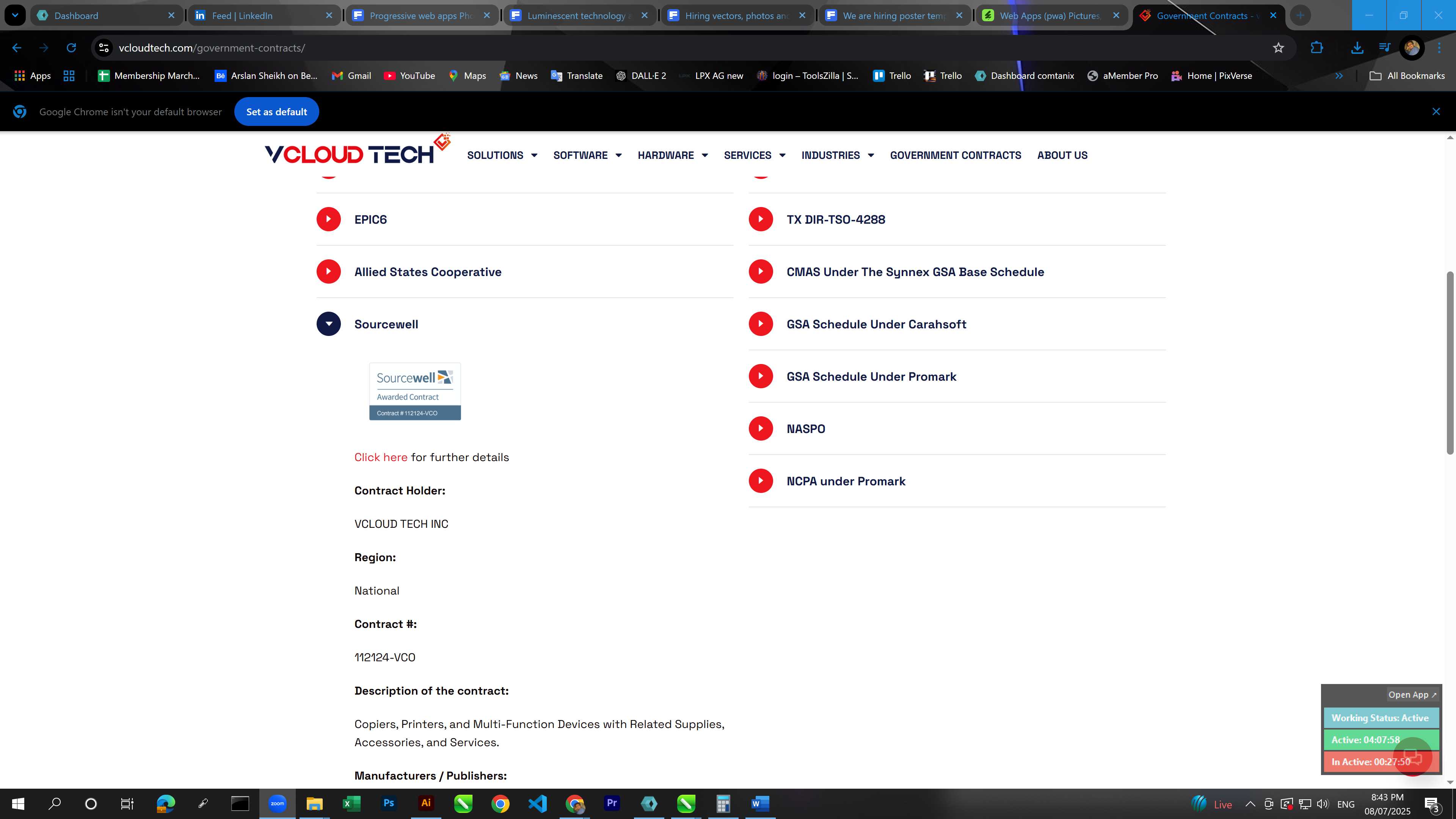This screenshot has height=819, width=1456.
Task: Open Visual Studio Code from the taskbar
Action: click(x=538, y=803)
